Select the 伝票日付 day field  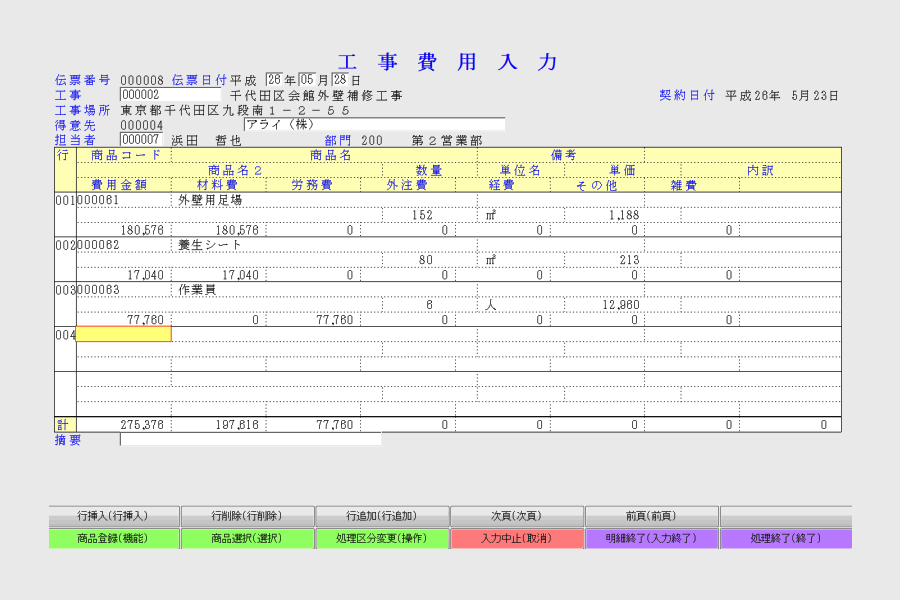340,80
